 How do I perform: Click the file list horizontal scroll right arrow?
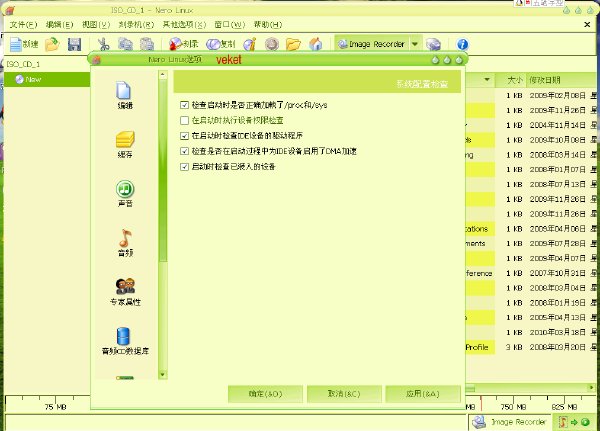click(x=592, y=388)
